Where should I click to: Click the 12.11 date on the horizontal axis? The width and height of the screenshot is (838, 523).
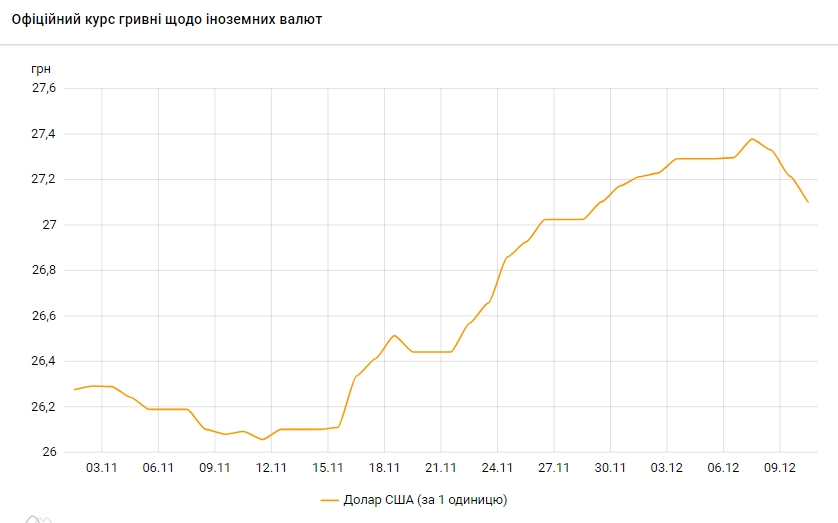tap(271, 467)
